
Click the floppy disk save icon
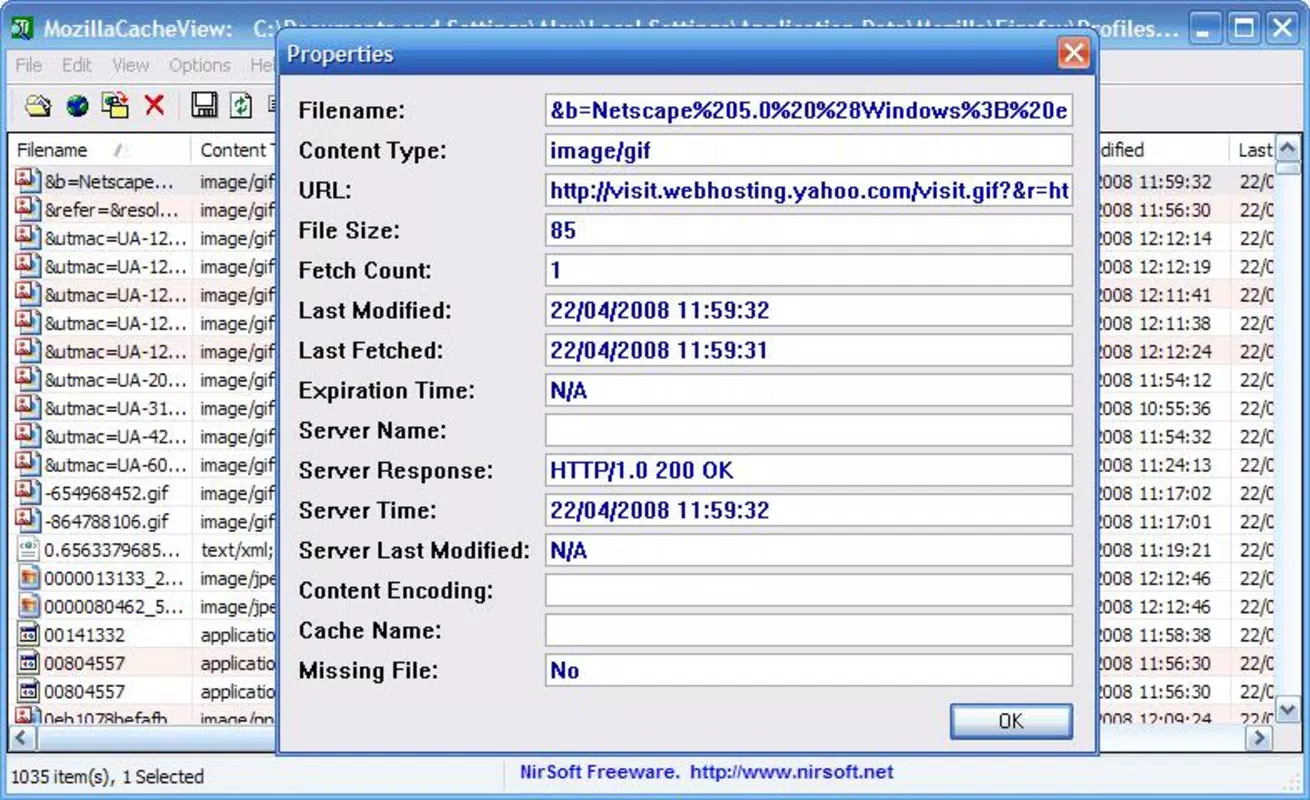tap(204, 105)
